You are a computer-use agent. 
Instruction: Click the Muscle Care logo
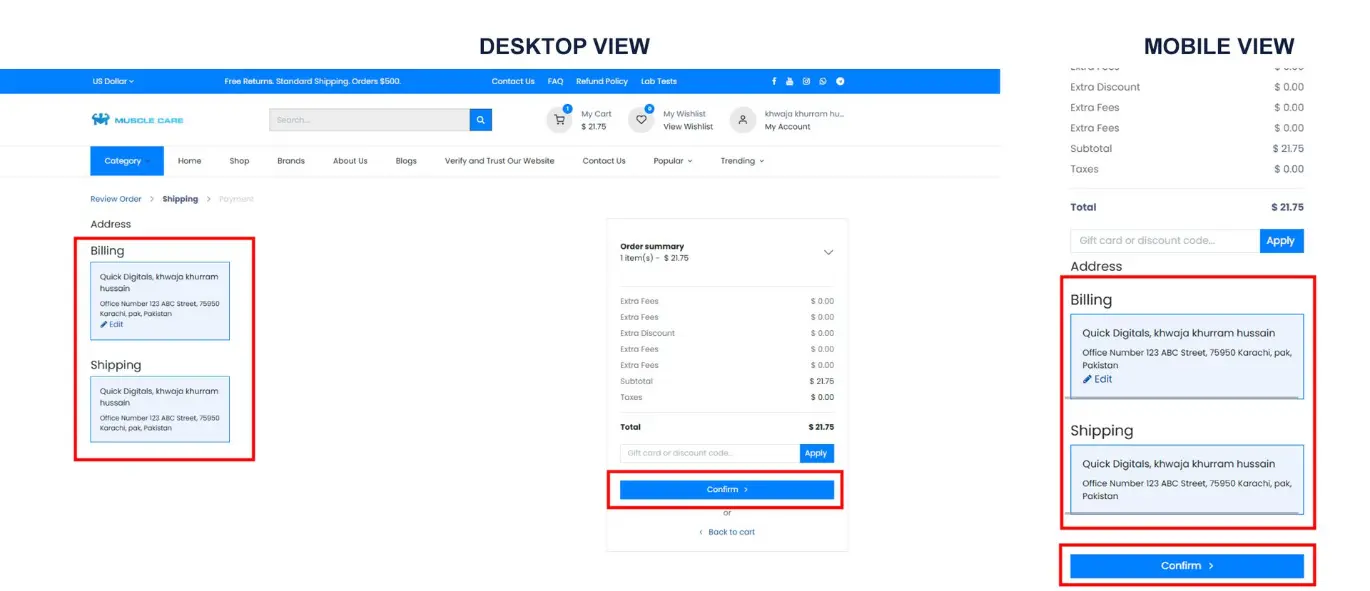pos(137,120)
